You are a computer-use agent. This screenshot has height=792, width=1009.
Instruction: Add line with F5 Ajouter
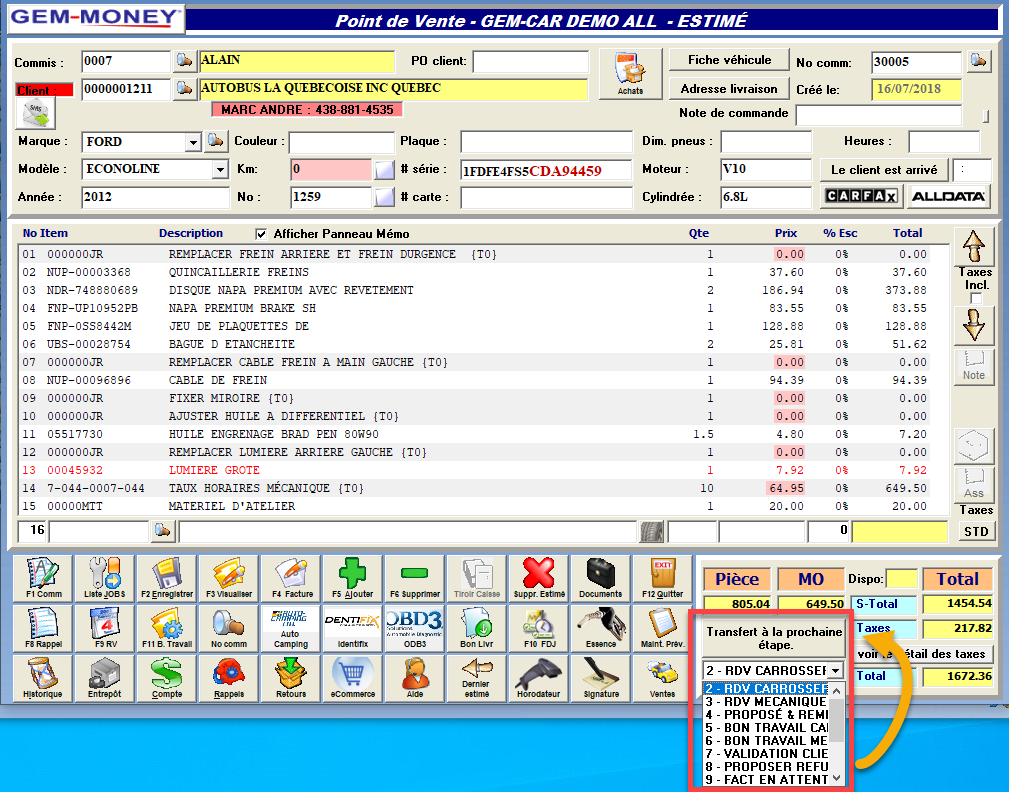pyautogui.click(x=353, y=578)
